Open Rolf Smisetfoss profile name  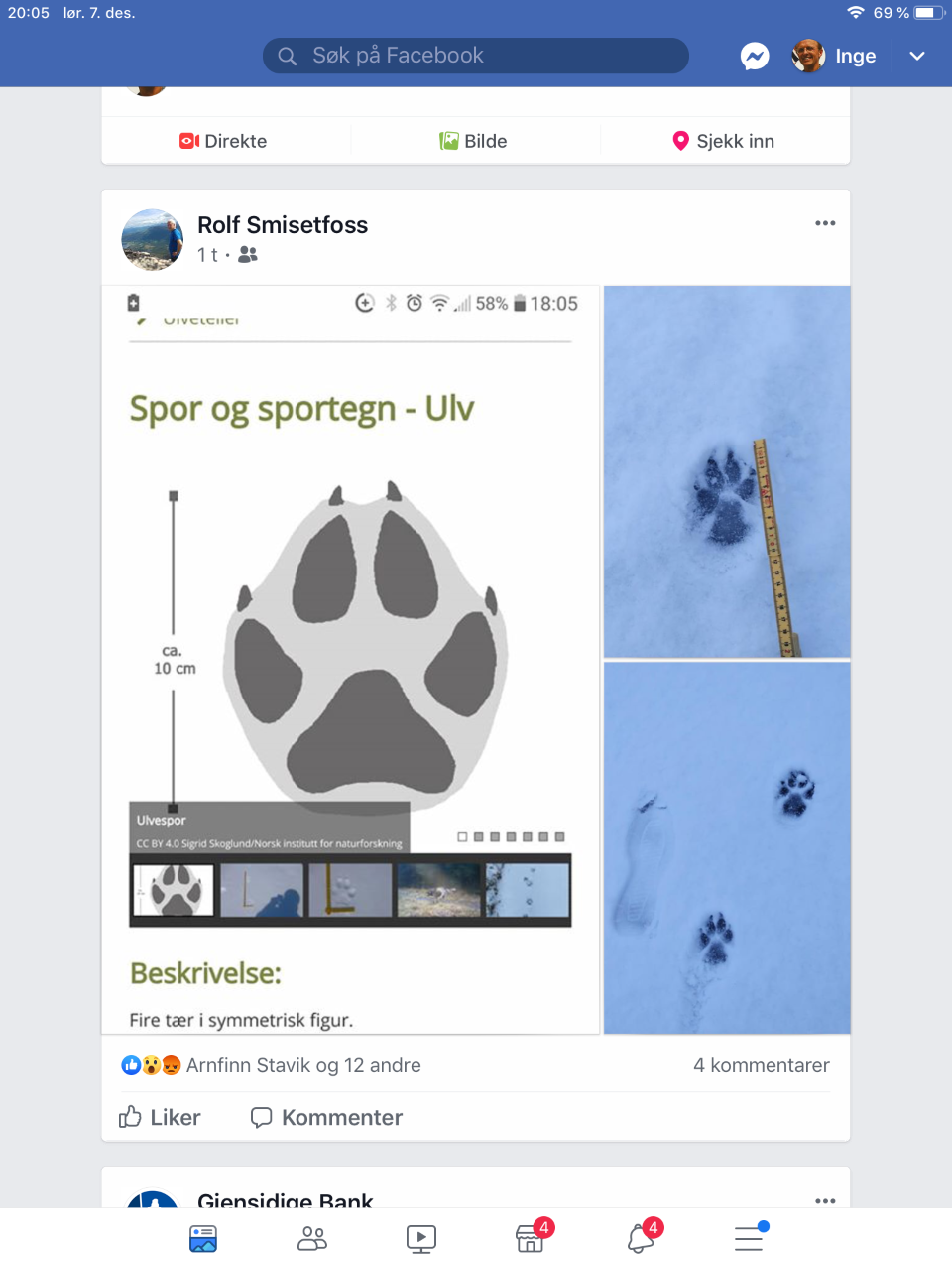tap(283, 225)
